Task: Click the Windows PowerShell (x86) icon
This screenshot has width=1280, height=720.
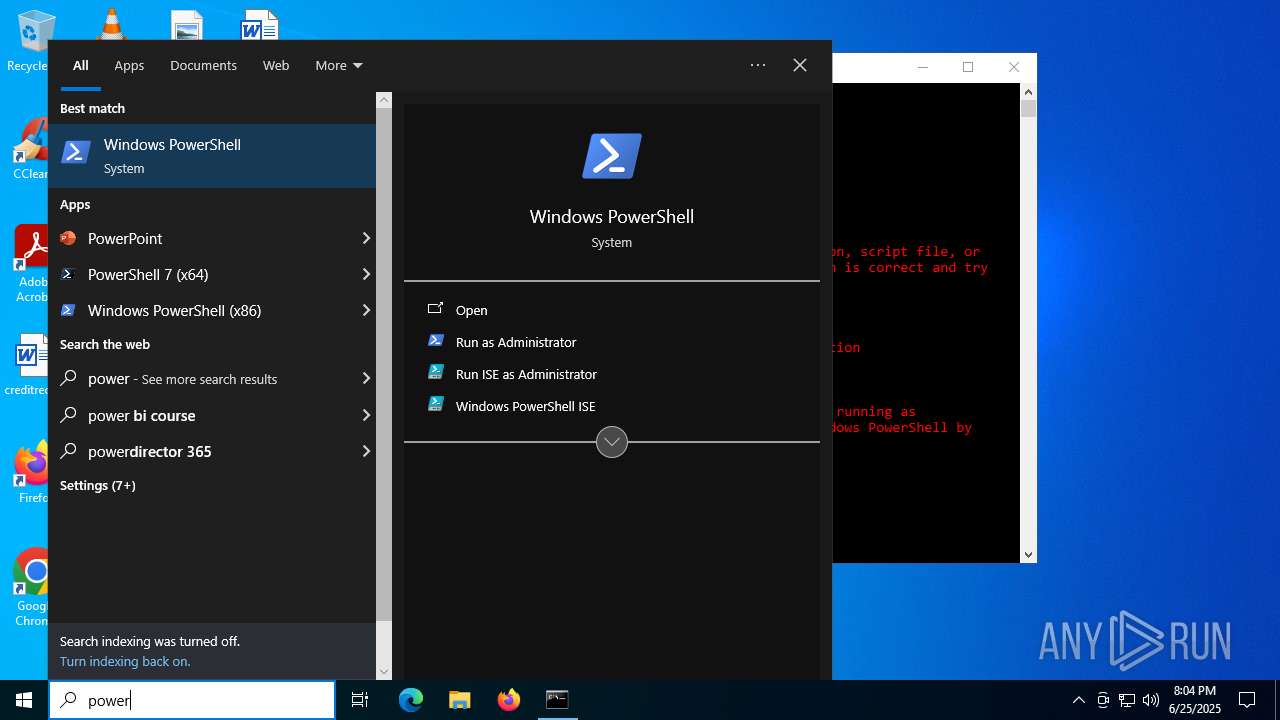Action: pyautogui.click(x=68, y=310)
